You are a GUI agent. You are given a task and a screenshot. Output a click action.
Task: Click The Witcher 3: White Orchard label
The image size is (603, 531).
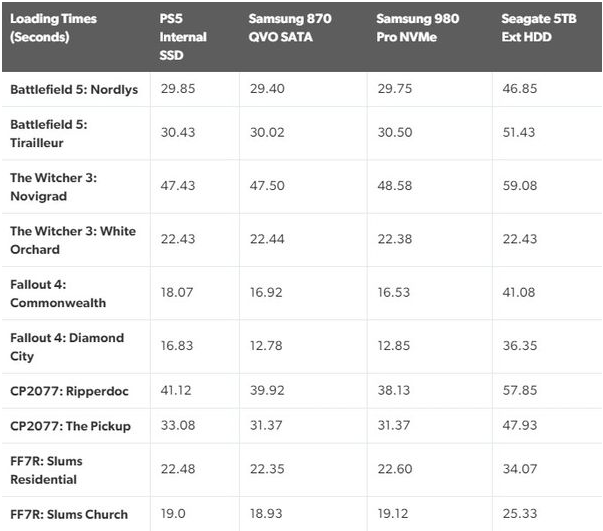[x=72, y=240]
